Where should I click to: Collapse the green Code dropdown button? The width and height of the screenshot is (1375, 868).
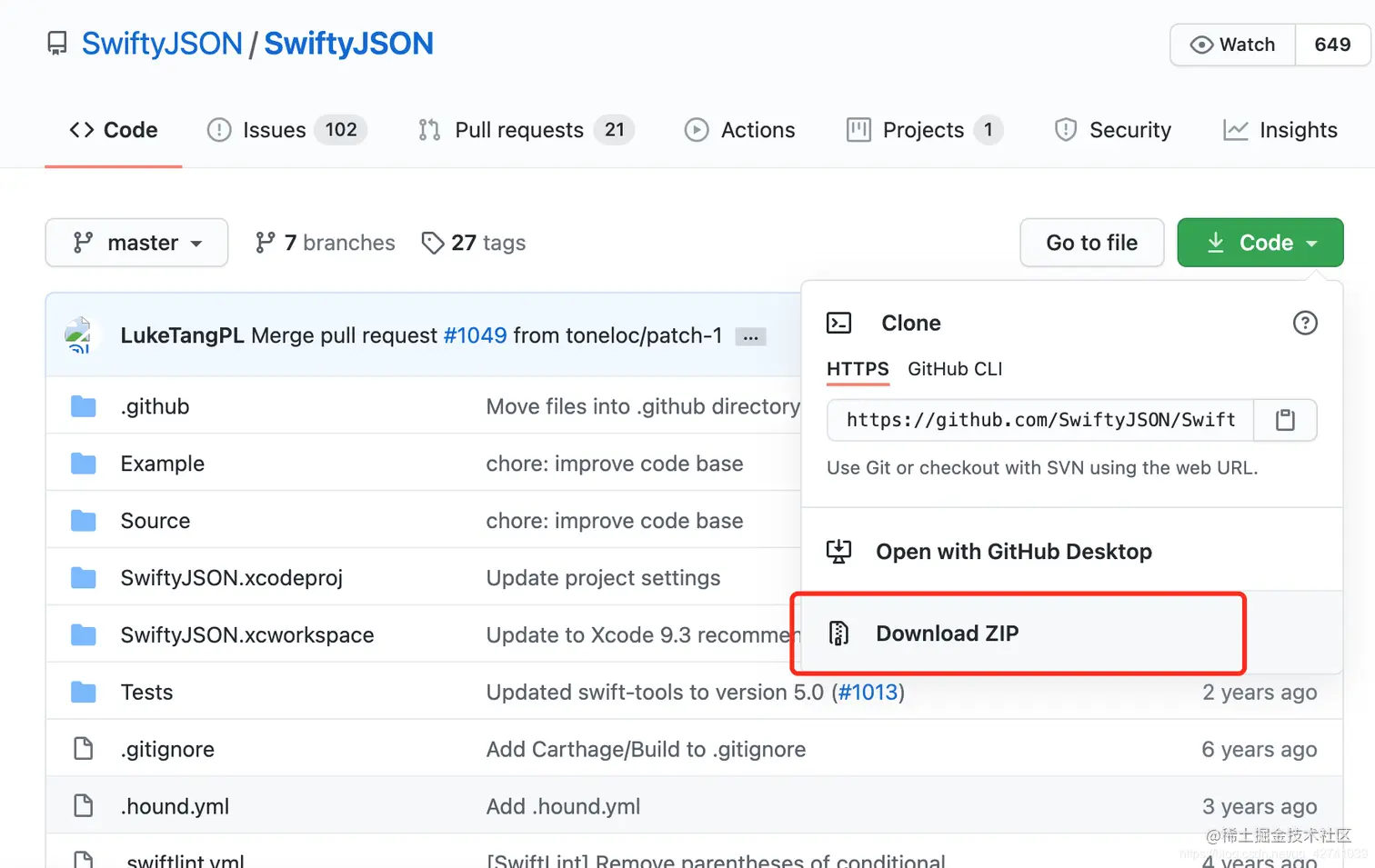[x=1260, y=243]
